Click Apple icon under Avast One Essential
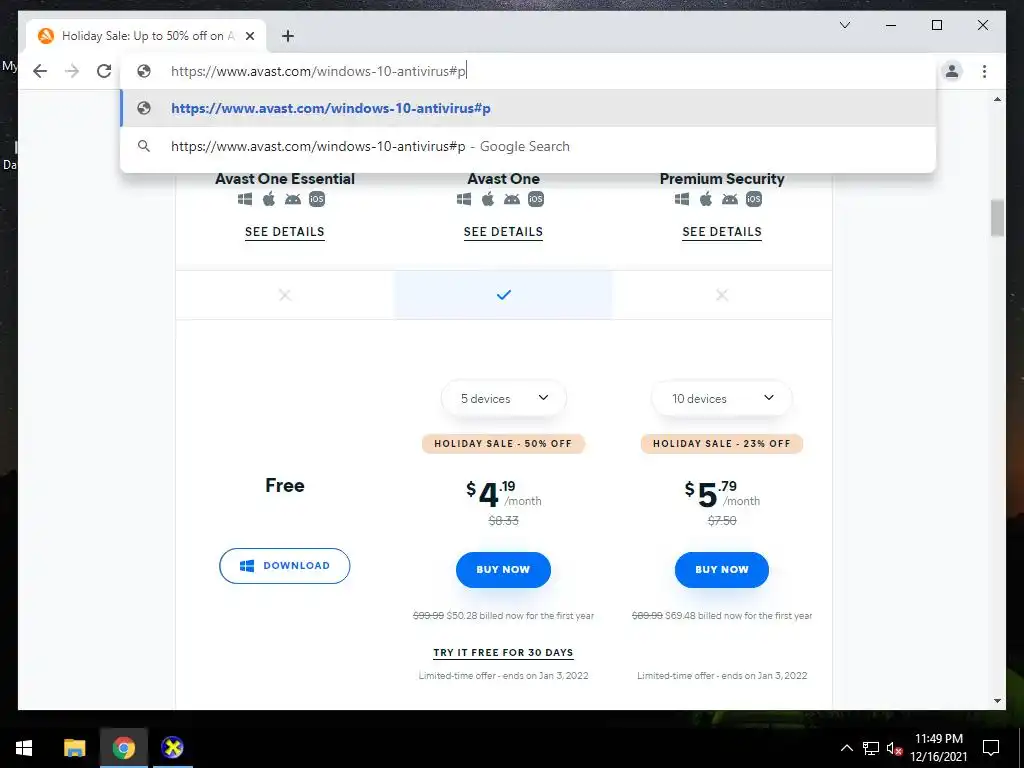 click(x=269, y=199)
